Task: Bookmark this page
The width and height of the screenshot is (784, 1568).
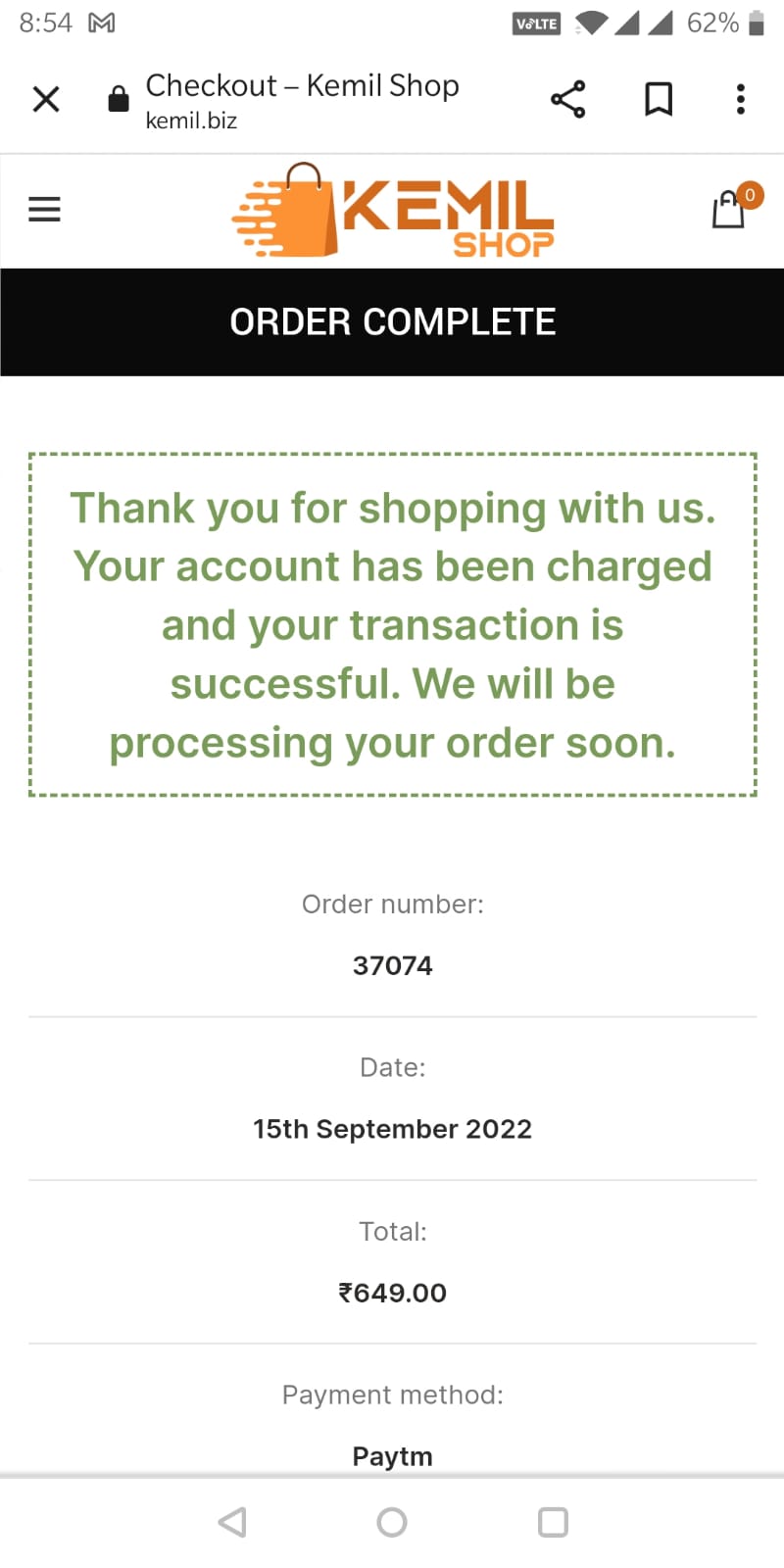Action: coord(659,99)
